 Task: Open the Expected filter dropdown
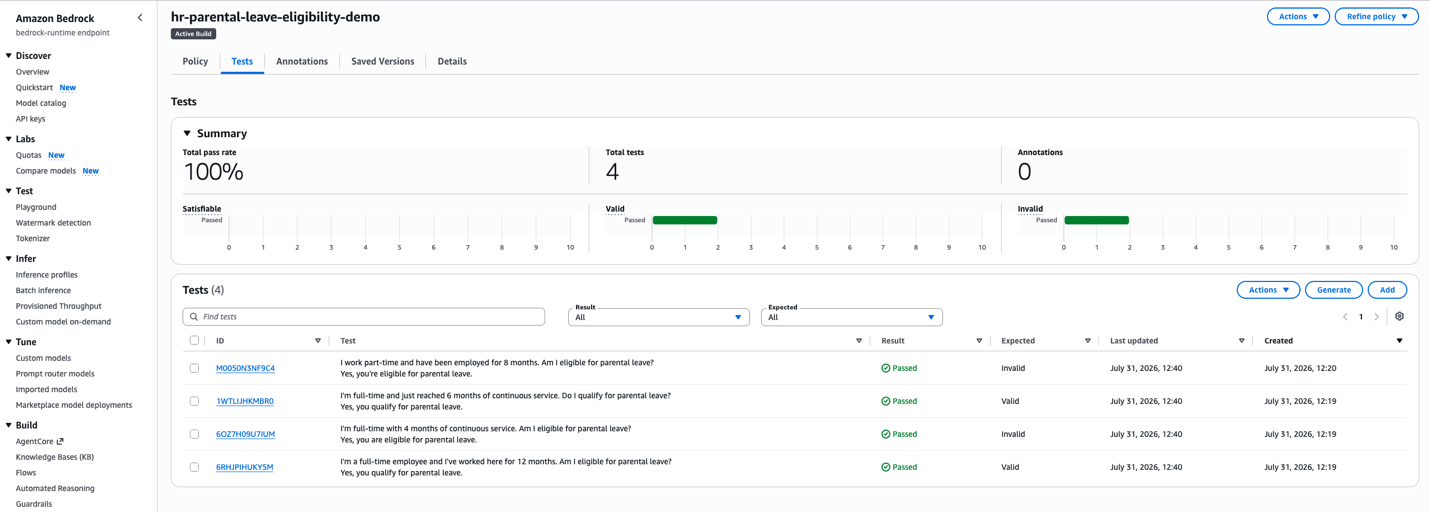(x=851, y=317)
